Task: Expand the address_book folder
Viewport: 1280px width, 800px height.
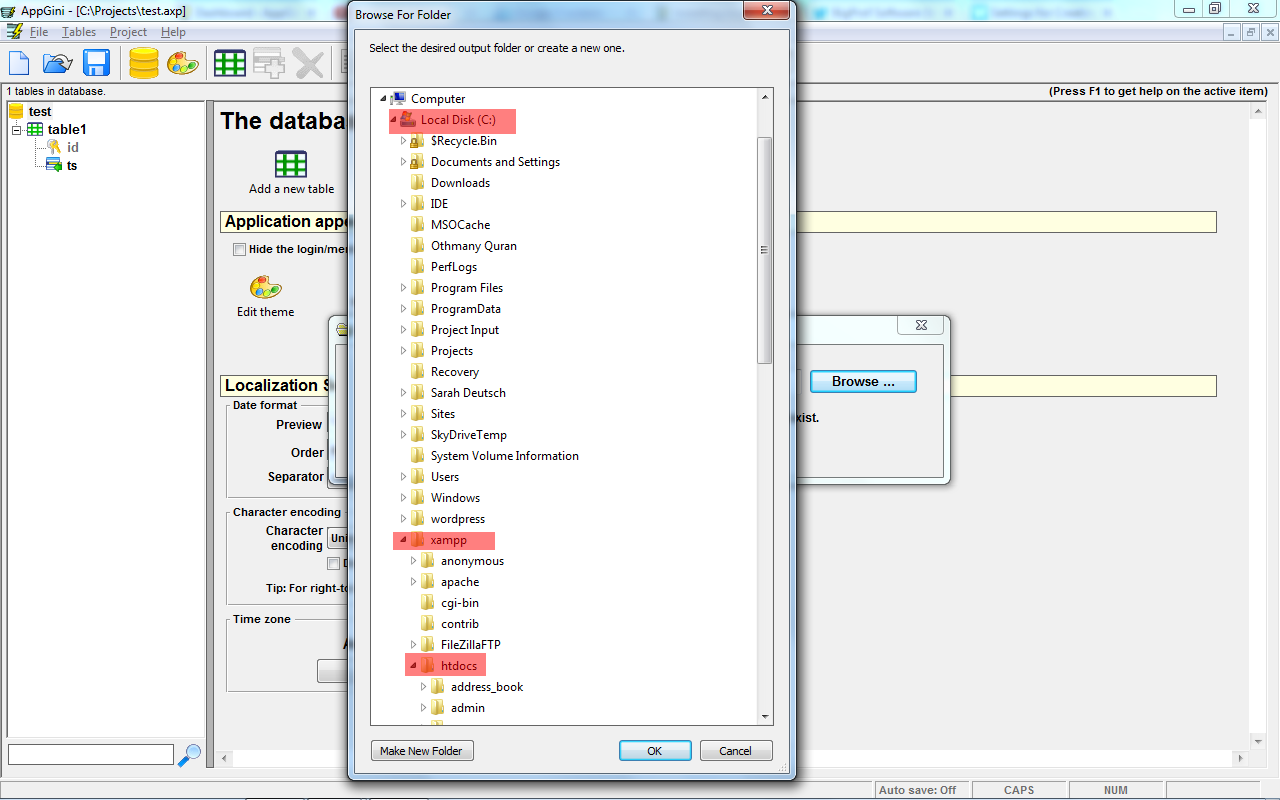Action: click(x=423, y=687)
